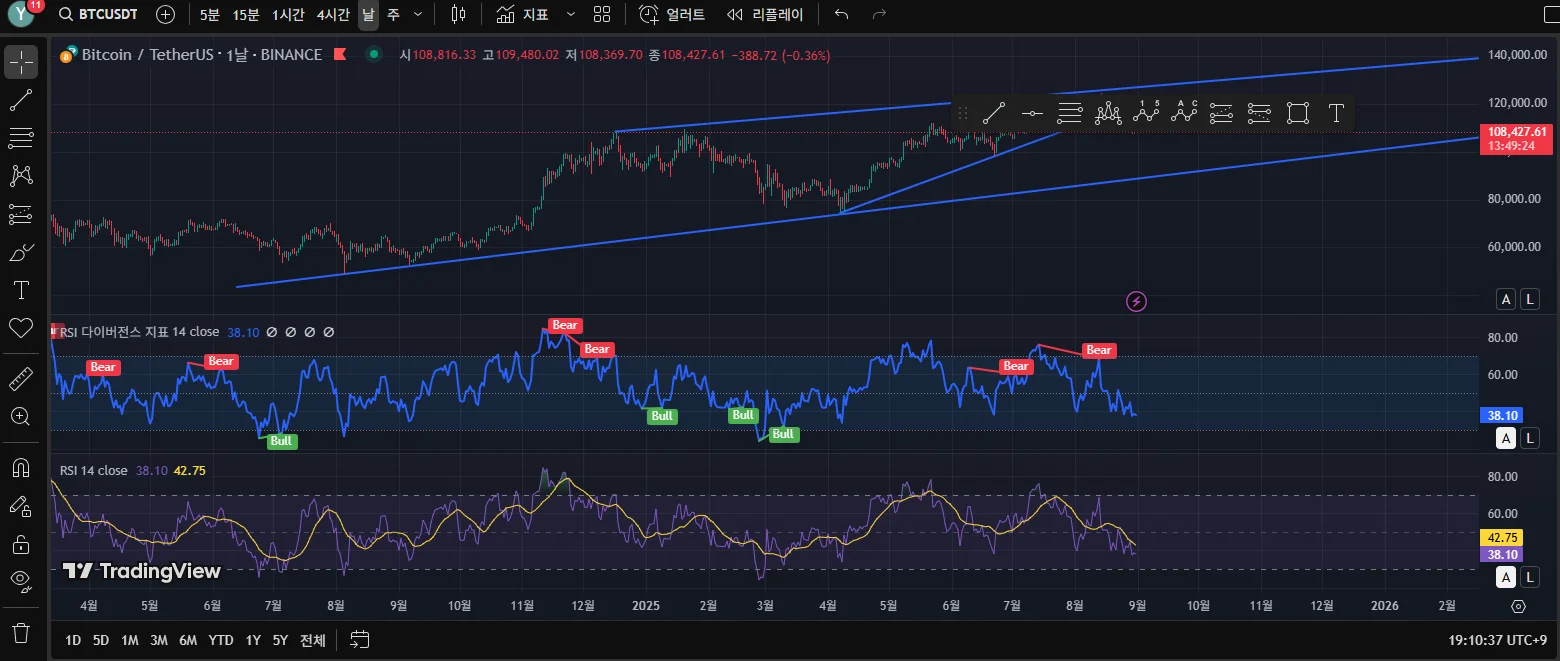Open chart settings gear at scale corner
Viewport: 1560px width, 661px height.
click(1518, 606)
